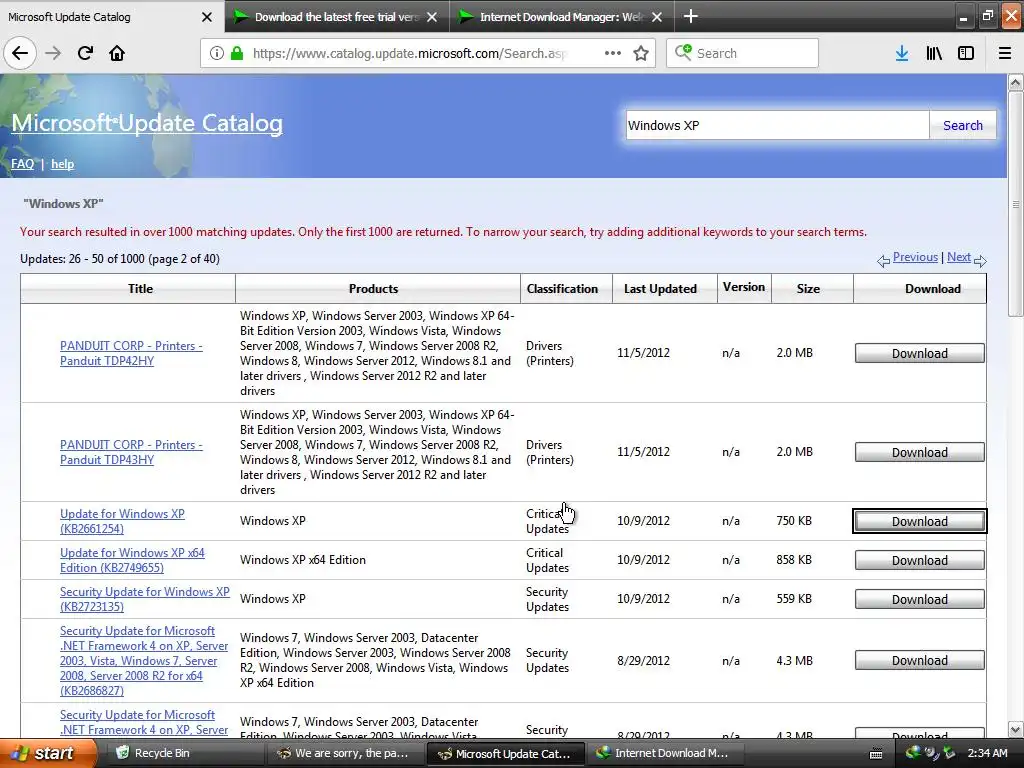Switch to Internet Download Manager tab
Viewport: 1024px width, 768px height.
pyautogui.click(x=562, y=16)
